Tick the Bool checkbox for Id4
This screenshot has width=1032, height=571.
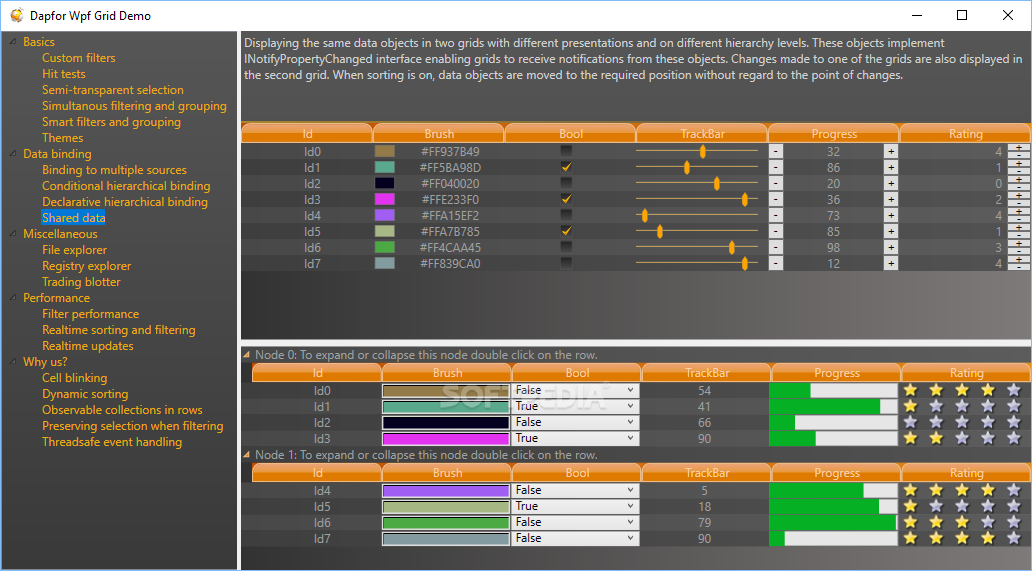click(x=566, y=215)
